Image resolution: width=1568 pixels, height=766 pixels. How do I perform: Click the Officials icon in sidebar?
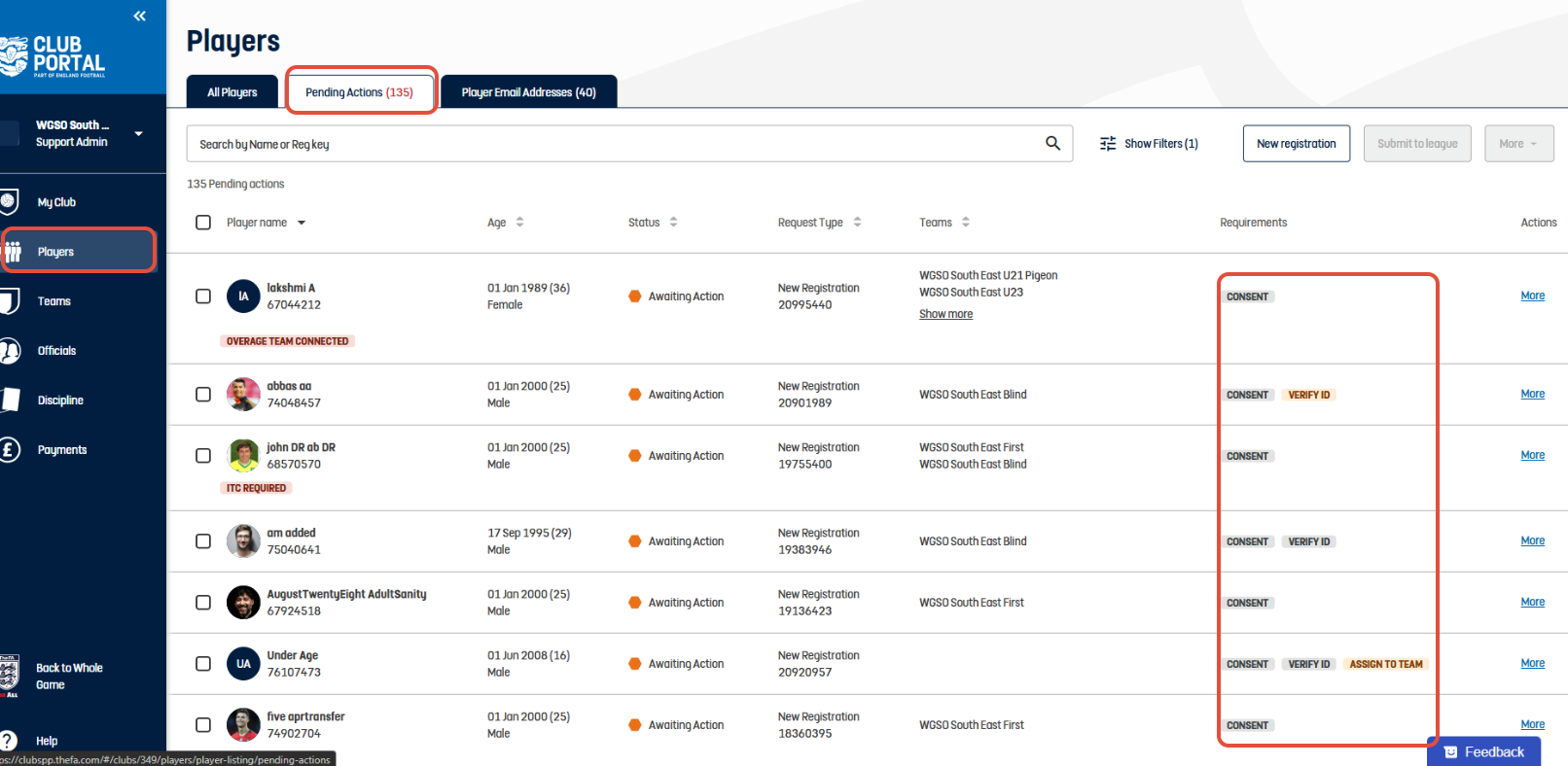10,351
